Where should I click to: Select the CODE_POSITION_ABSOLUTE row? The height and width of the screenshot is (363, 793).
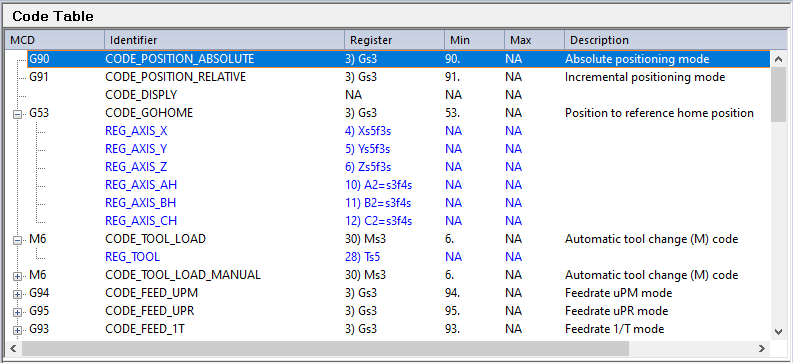click(x=399, y=59)
